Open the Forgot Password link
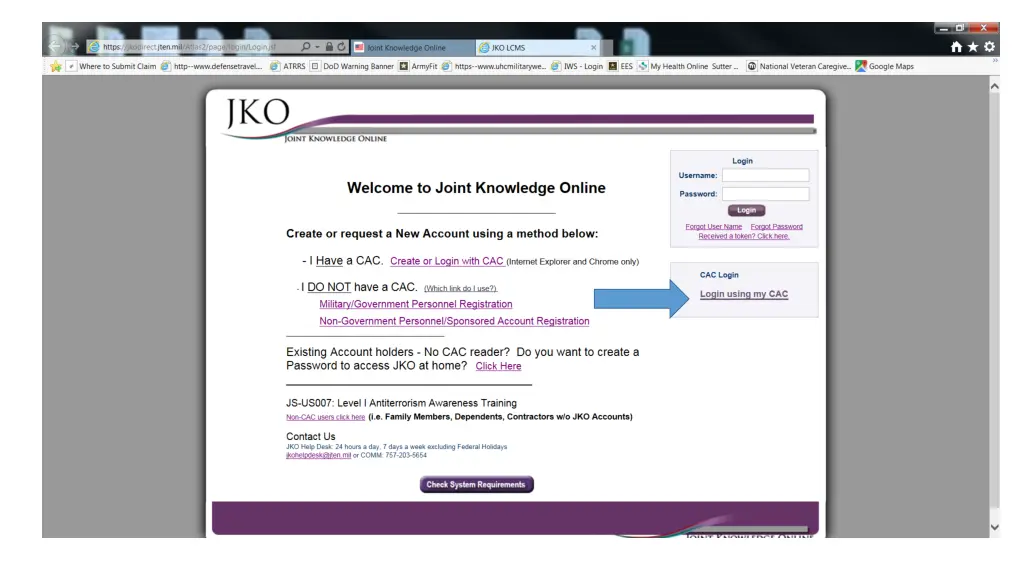1024x576 pixels. (776, 227)
